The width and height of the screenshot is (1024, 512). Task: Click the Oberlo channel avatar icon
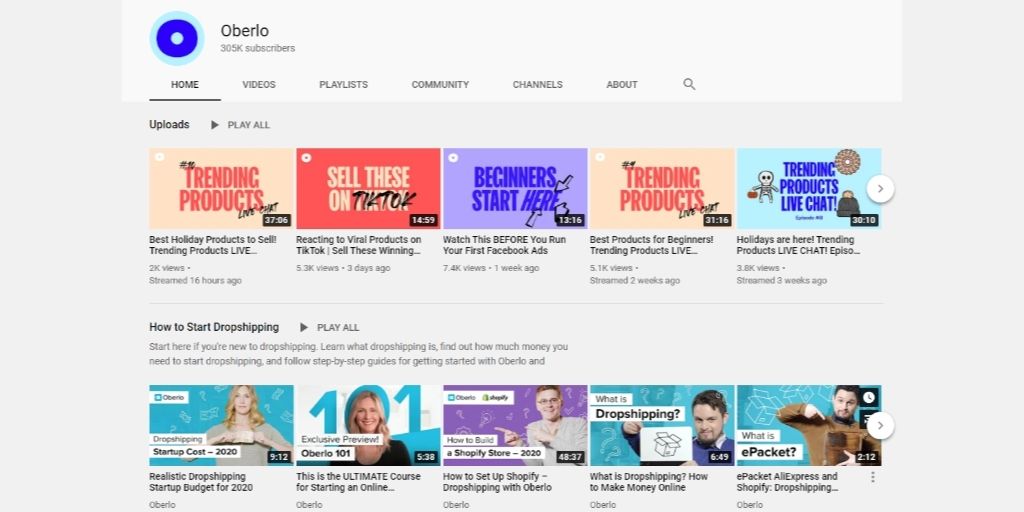pyautogui.click(x=177, y=39)
